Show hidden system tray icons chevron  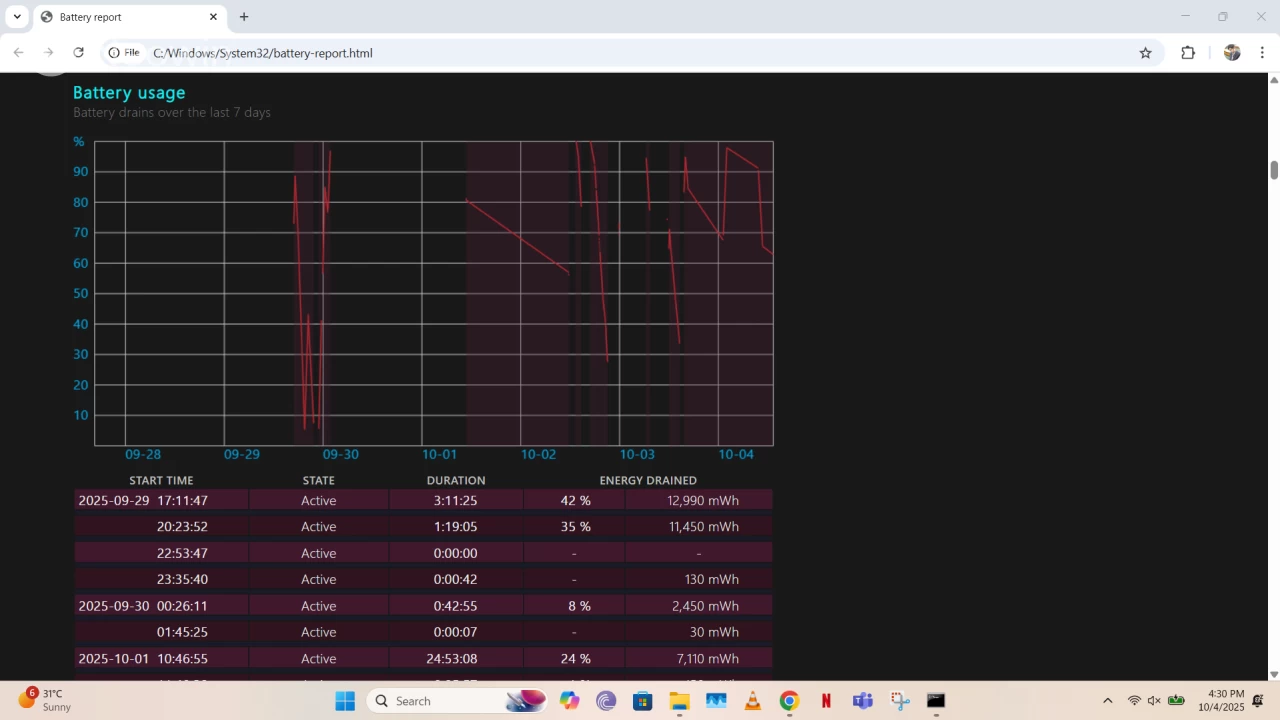click(1107, 701)
